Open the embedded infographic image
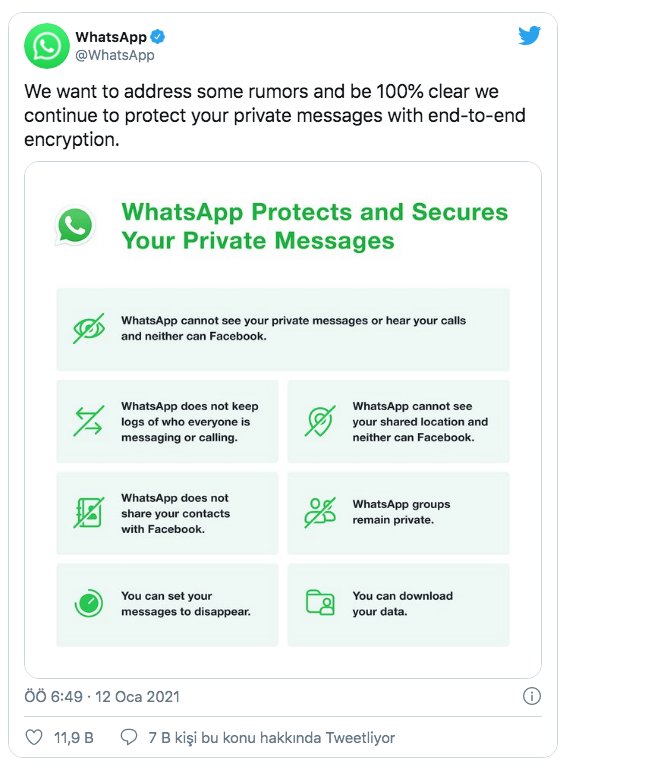The width and height of the screenshot is (650, 776). coord(283,420)
